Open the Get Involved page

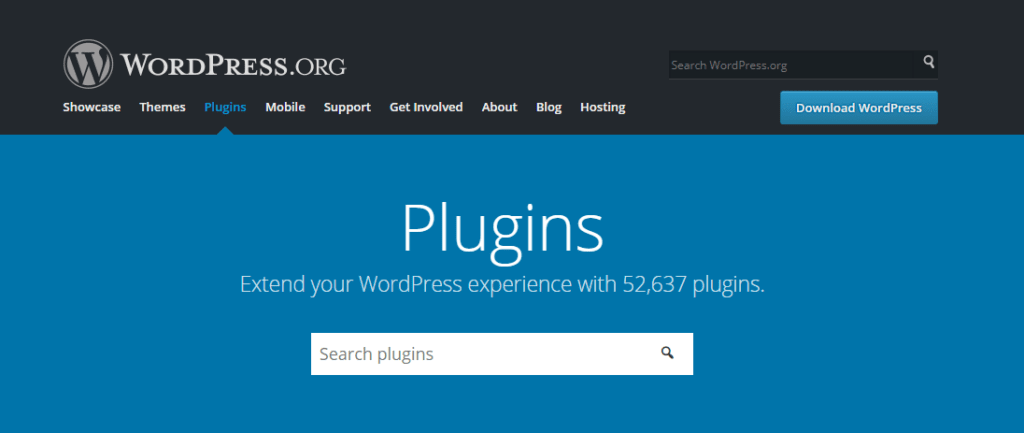(x=426, y=107)
